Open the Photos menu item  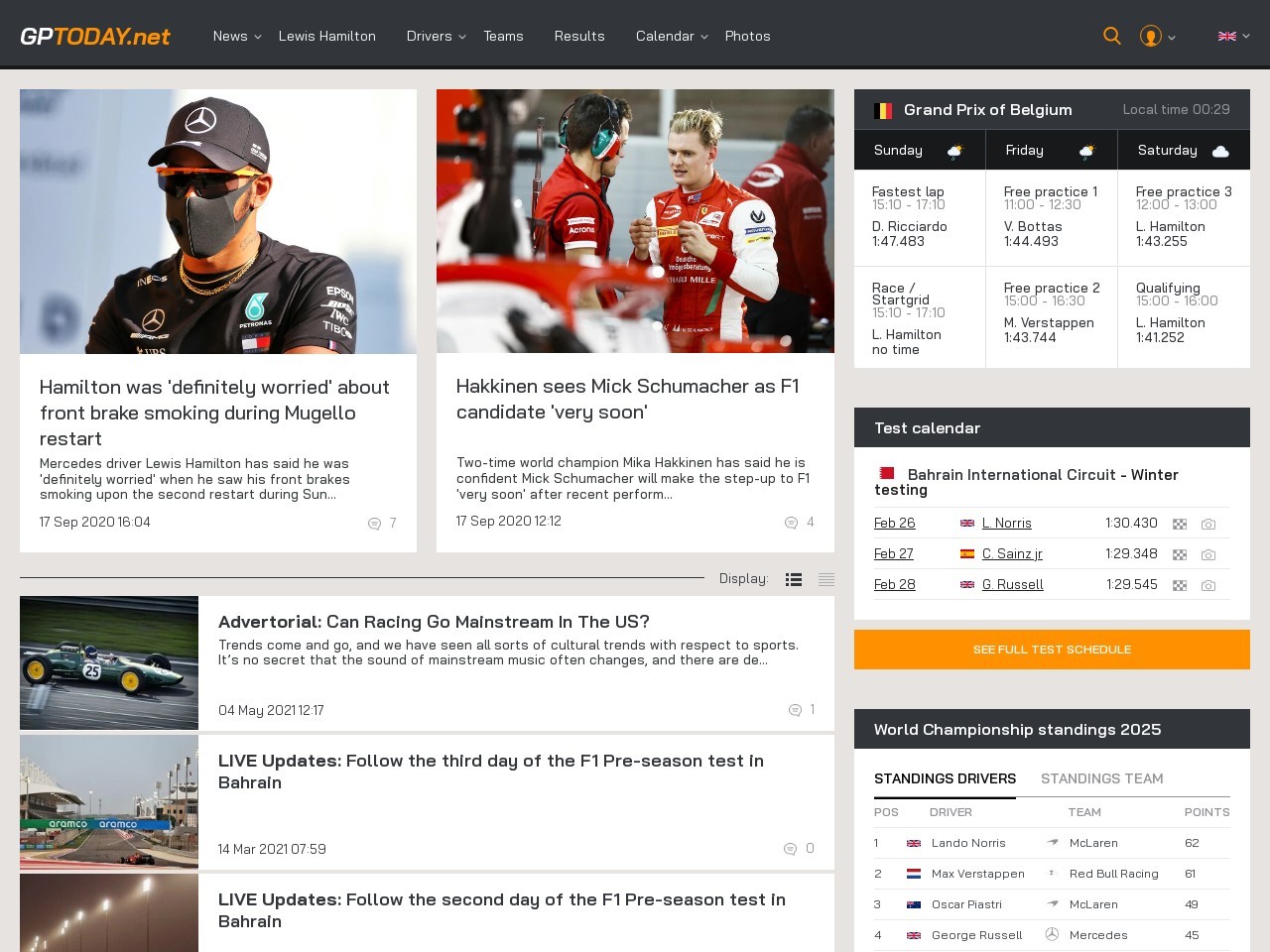(x=747, y=36)
